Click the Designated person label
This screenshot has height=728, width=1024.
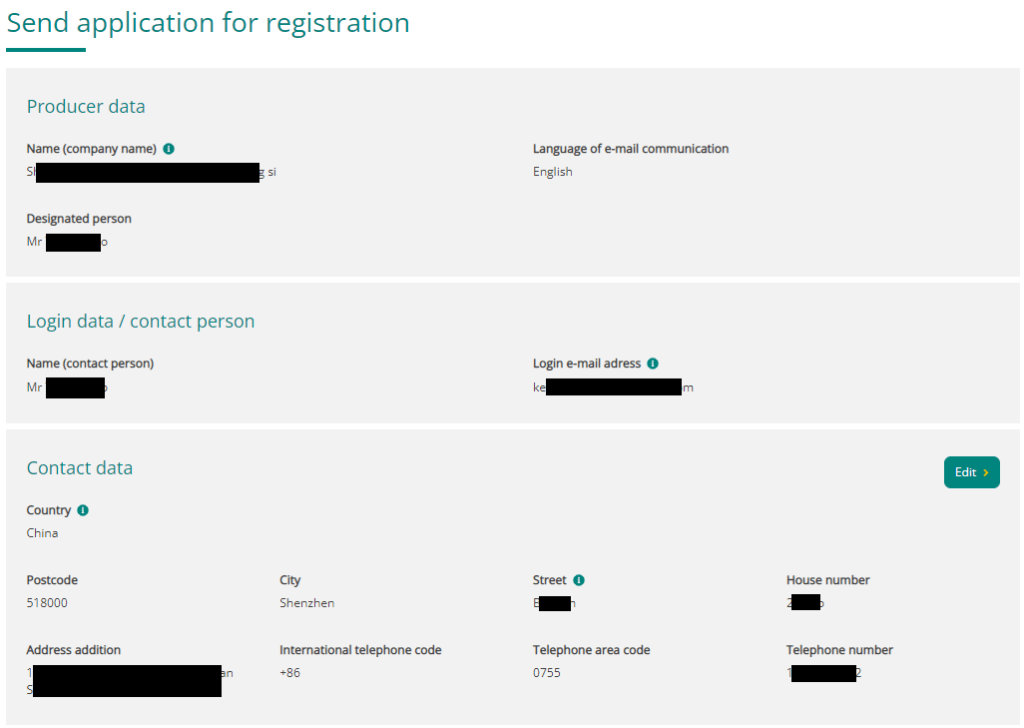pos(79,219)
